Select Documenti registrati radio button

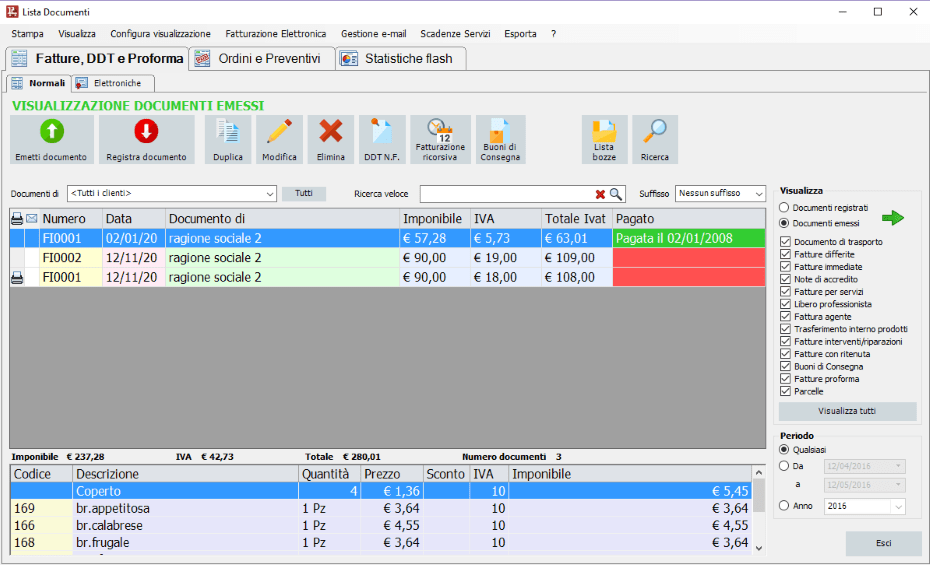[x=784, y=208]
